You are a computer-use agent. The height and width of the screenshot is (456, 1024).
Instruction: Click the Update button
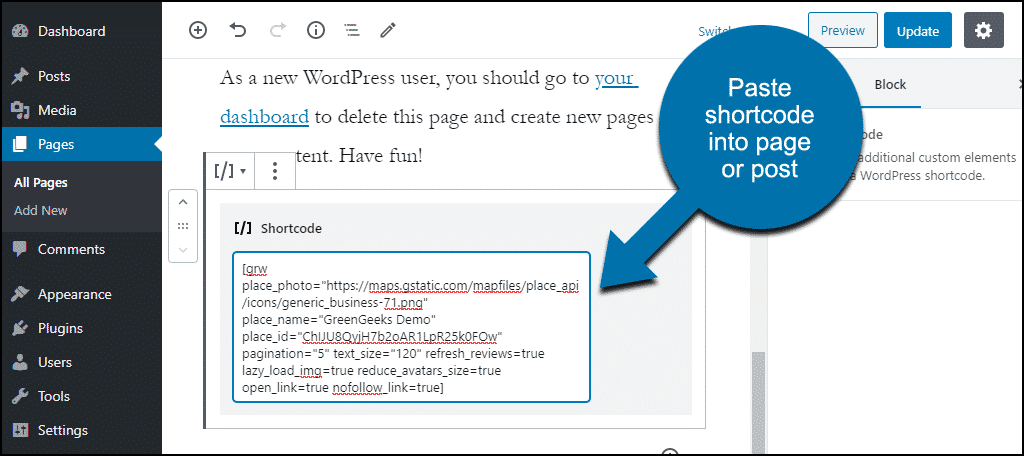point(918,31)
